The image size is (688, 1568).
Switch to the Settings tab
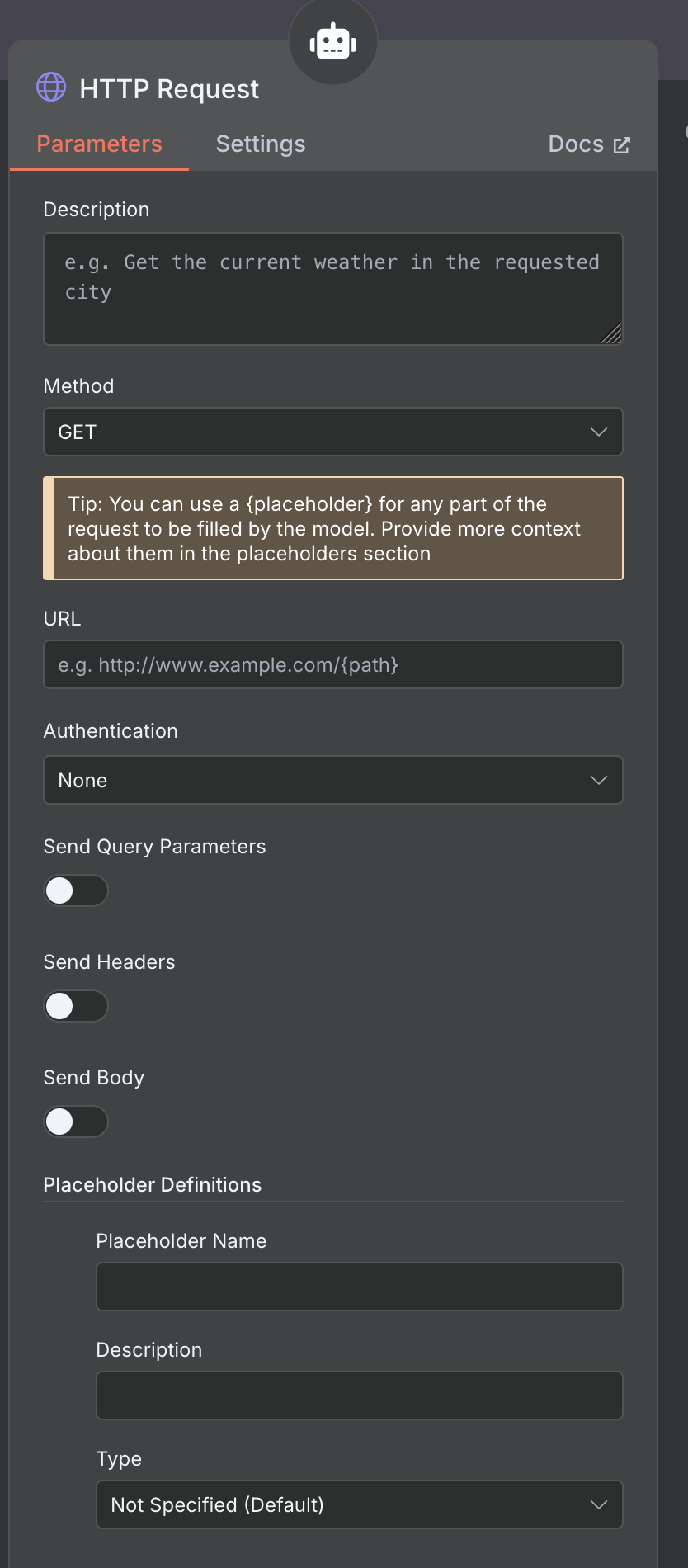261,144
